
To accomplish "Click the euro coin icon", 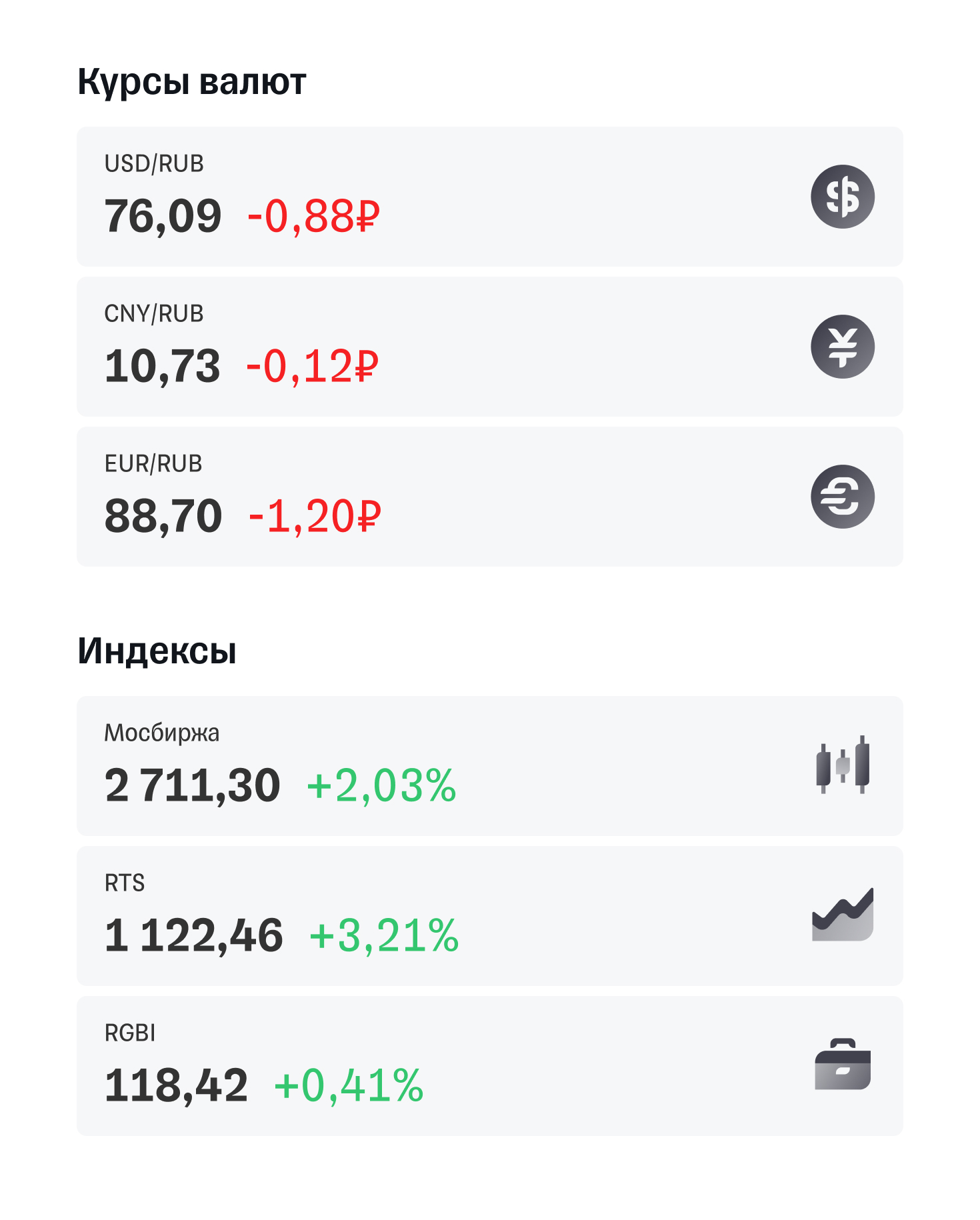I will [842, 497].
